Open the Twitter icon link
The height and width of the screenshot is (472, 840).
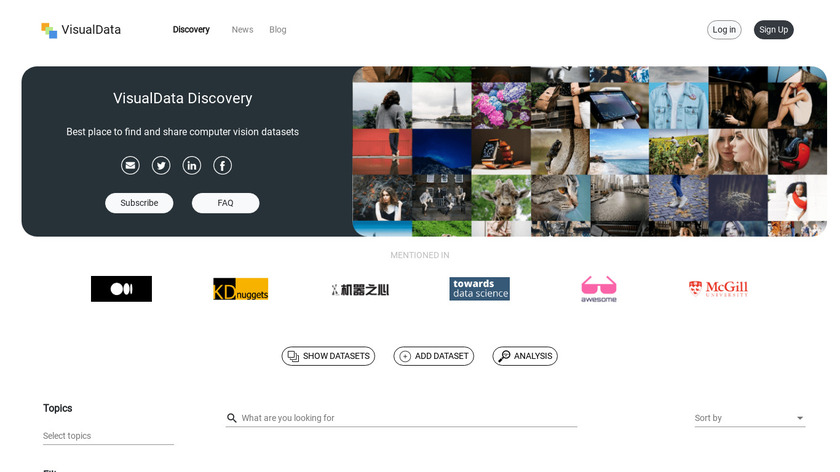[161, 166]
